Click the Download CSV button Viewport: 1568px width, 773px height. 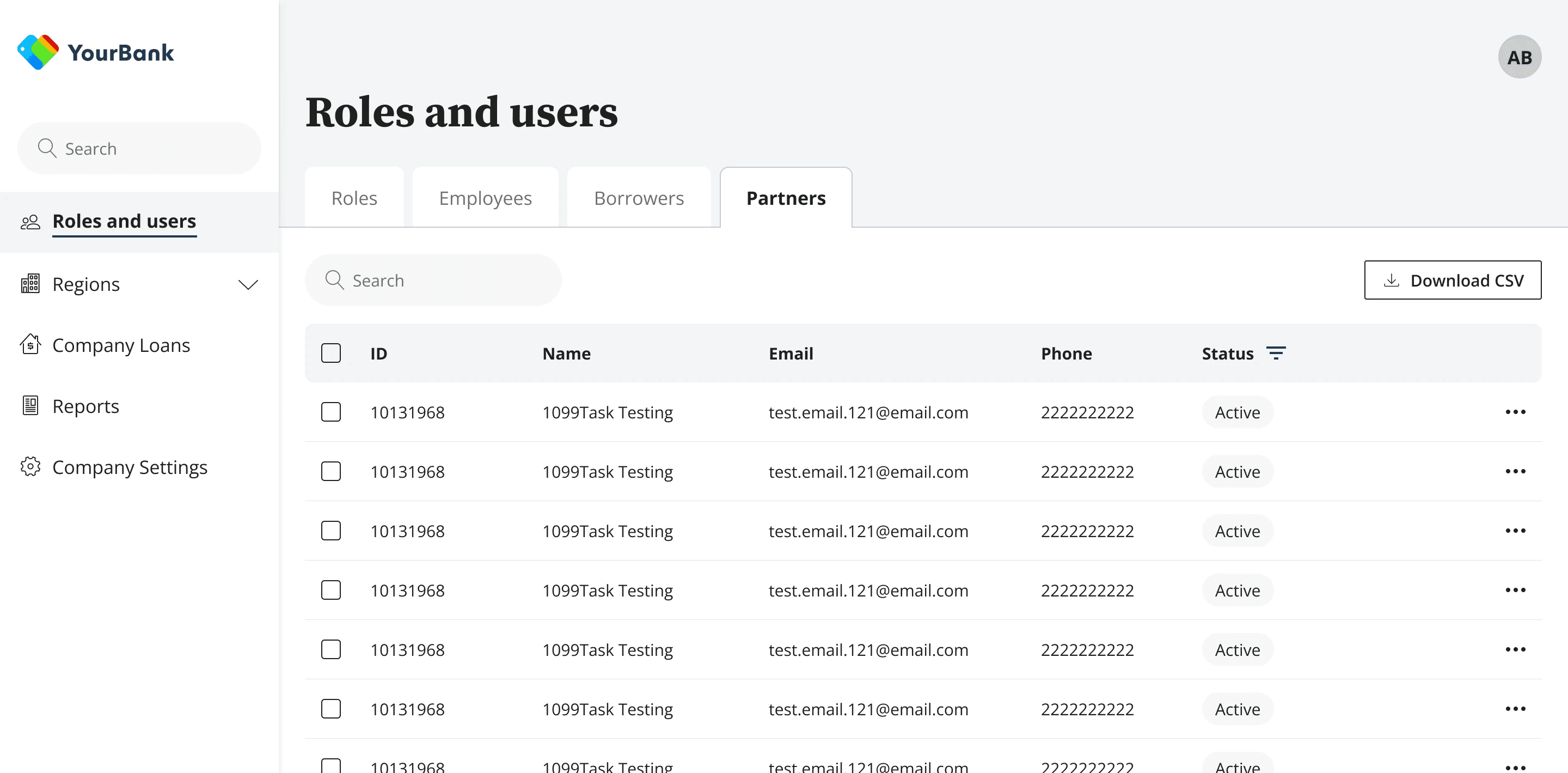pos(1453,280)
